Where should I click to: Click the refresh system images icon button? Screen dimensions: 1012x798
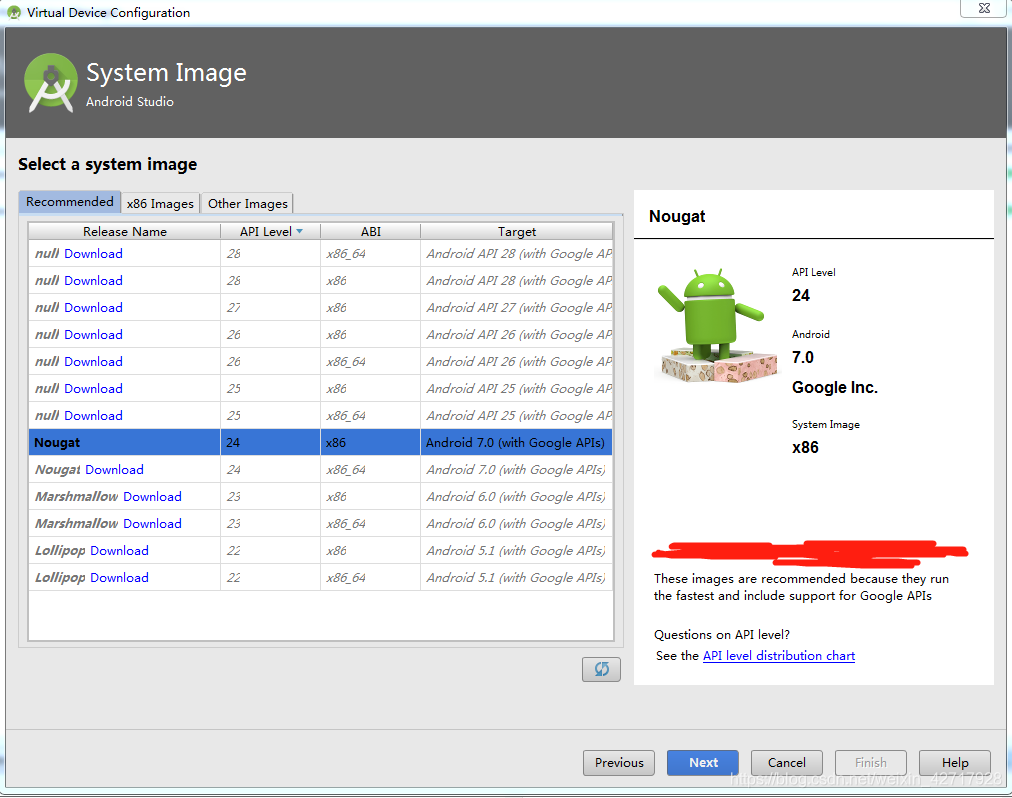pos(601,669)
